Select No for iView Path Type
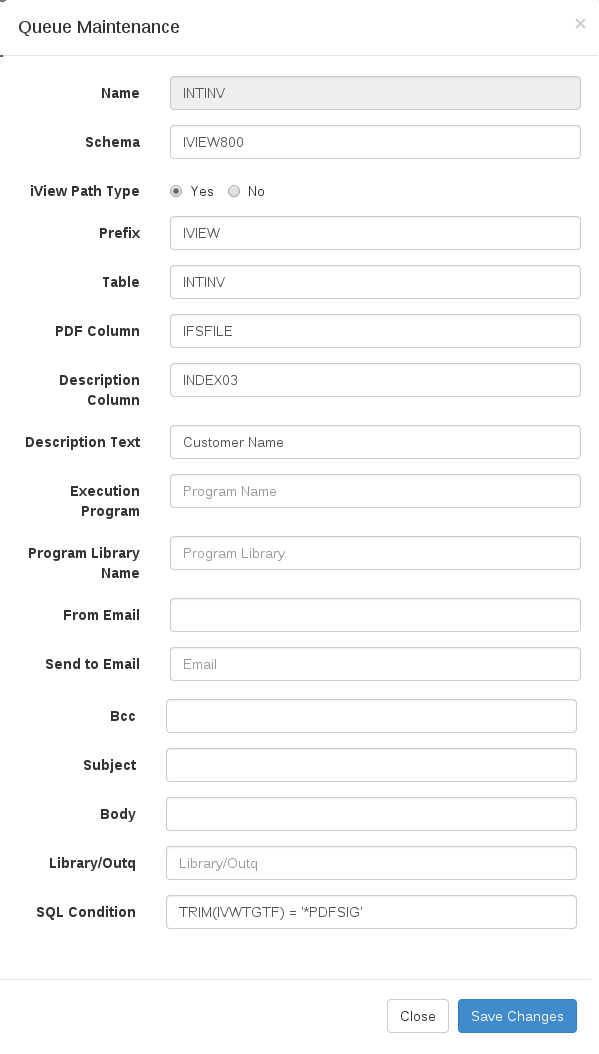The height and width of the screenshot is (1054, 599). [x=234, y=191]
